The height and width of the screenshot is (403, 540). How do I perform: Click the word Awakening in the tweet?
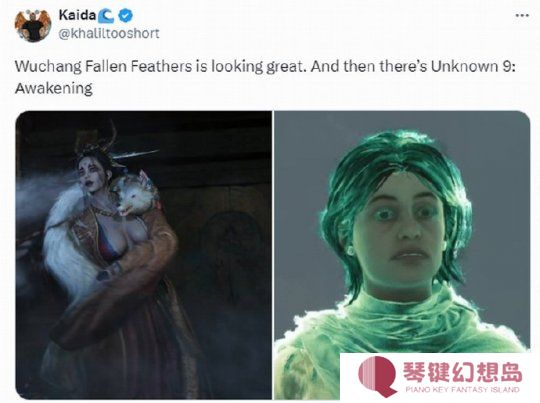[x=54, y=89]
